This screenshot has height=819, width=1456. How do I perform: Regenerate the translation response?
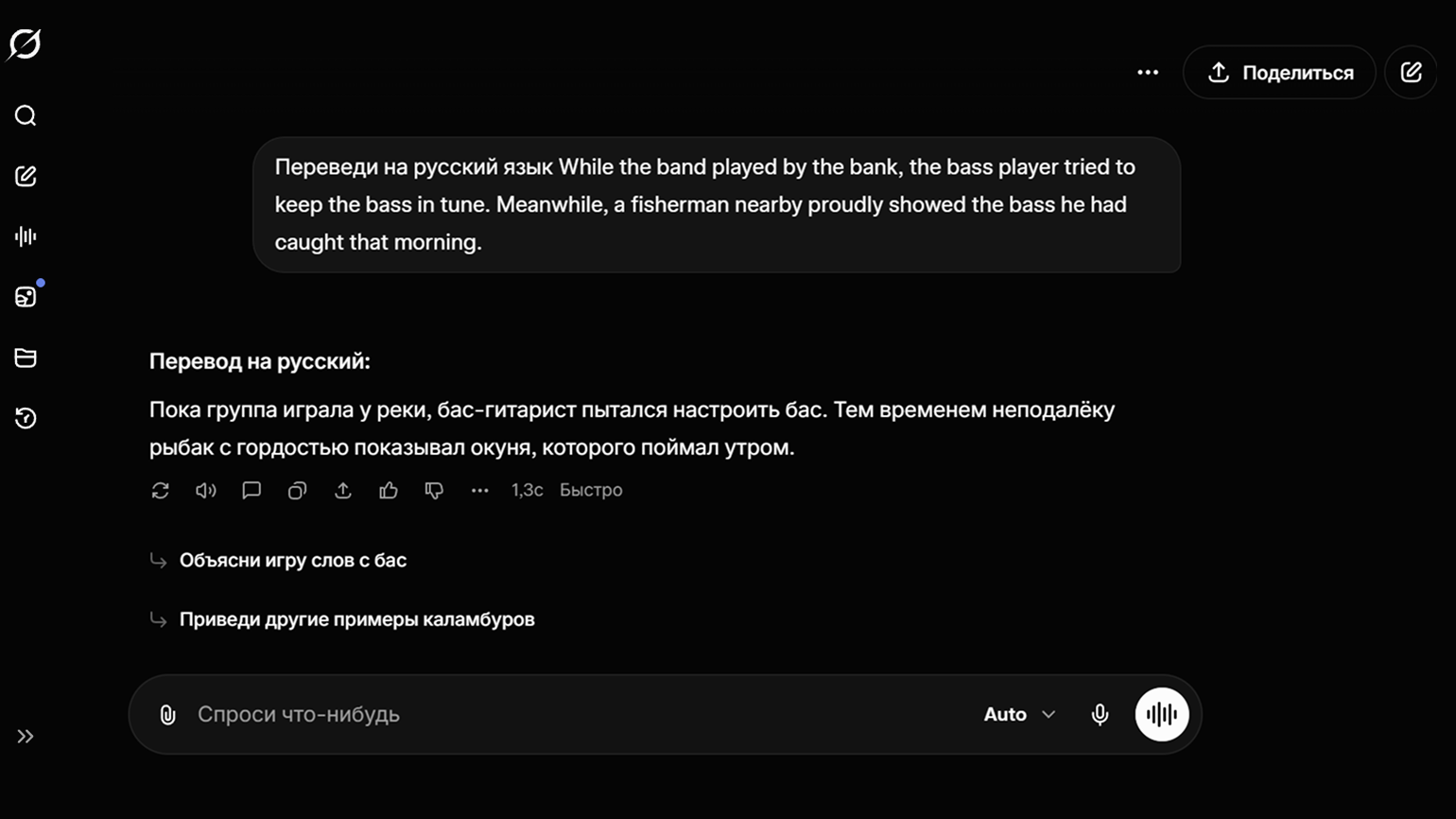click(160, 490)
